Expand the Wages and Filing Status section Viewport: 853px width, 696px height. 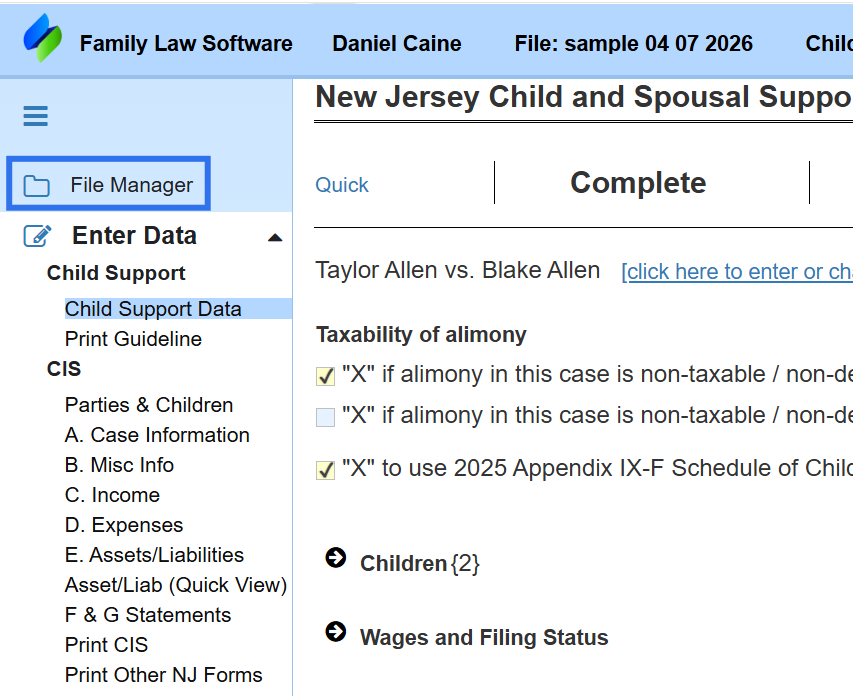click(x=484, y=638)
